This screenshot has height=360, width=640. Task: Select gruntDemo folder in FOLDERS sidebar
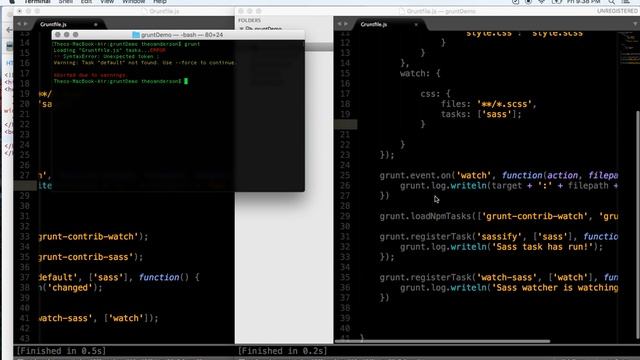coord(267,29)
